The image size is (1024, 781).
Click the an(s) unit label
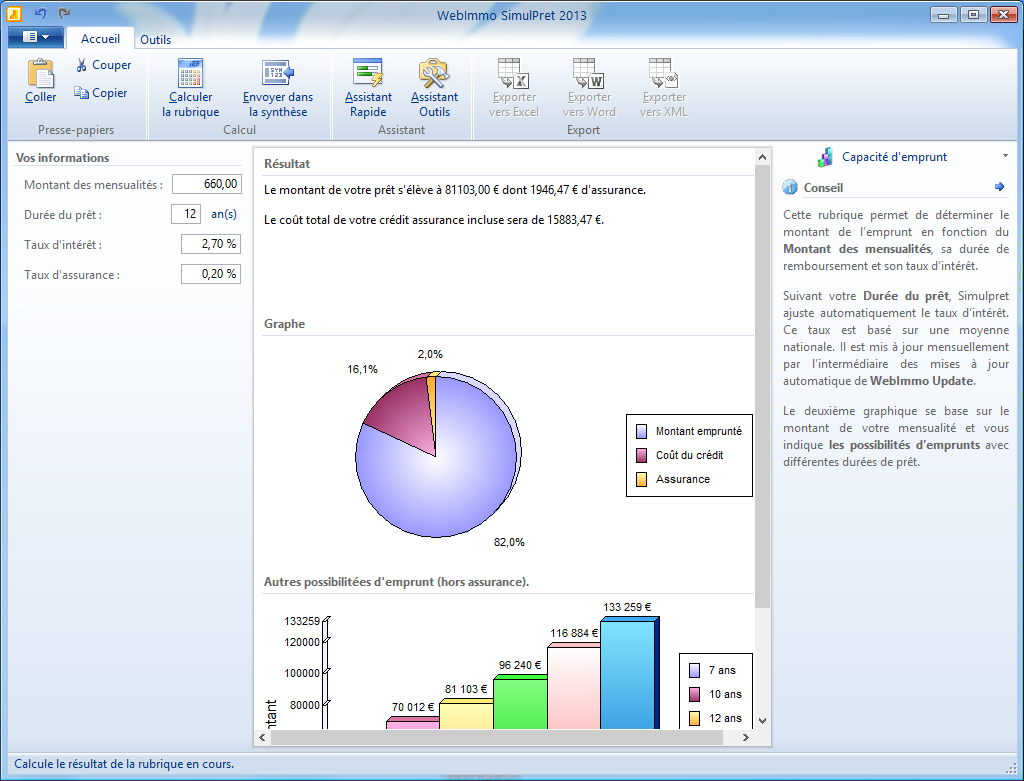click(x=224, y=214)
